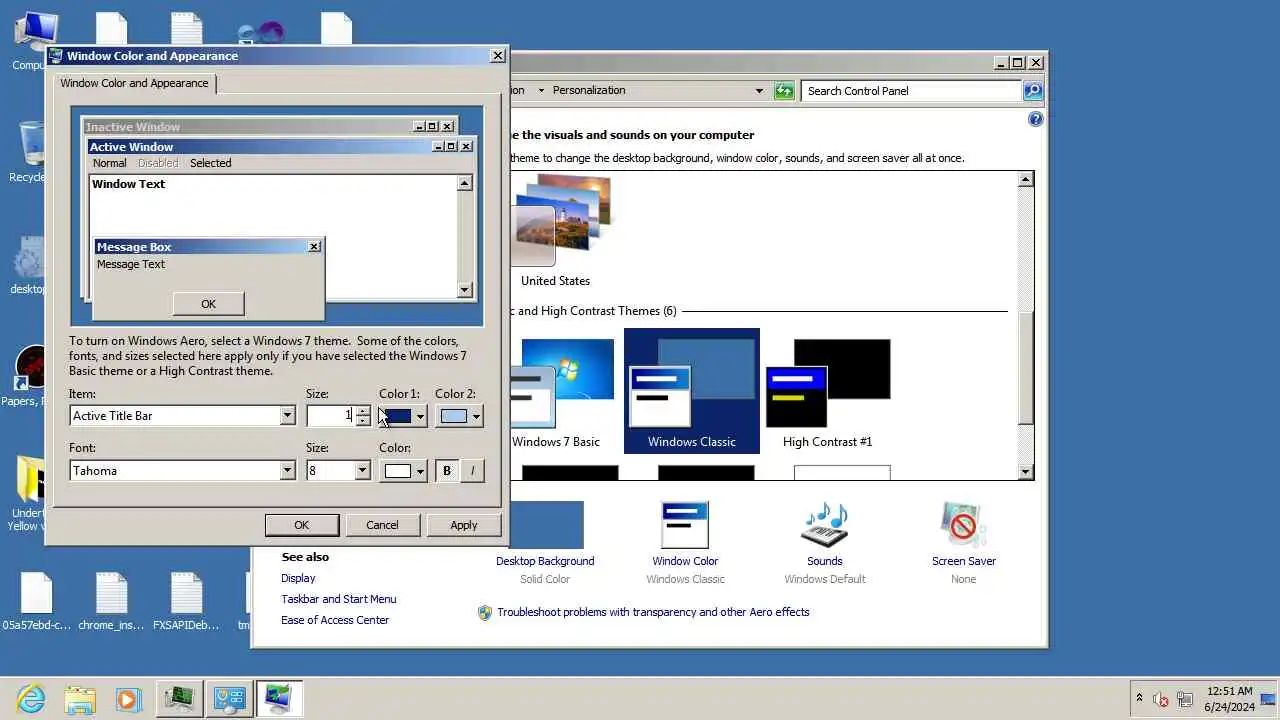
Task: Select the High Contrast #1 theme
Action: pyautogui.click(x=828, y=392)
